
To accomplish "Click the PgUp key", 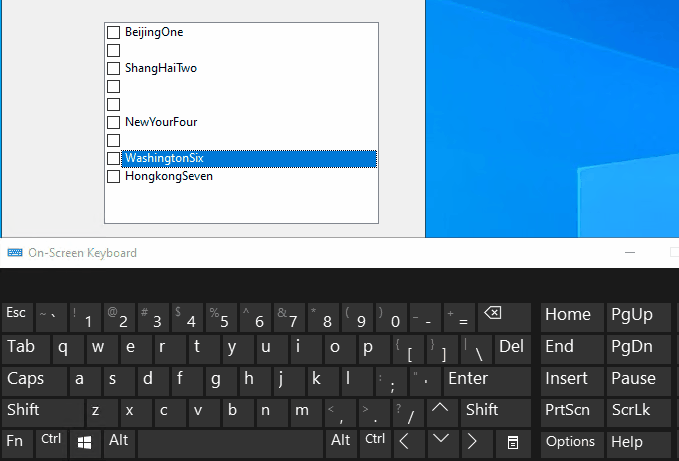I will point(638,317).
